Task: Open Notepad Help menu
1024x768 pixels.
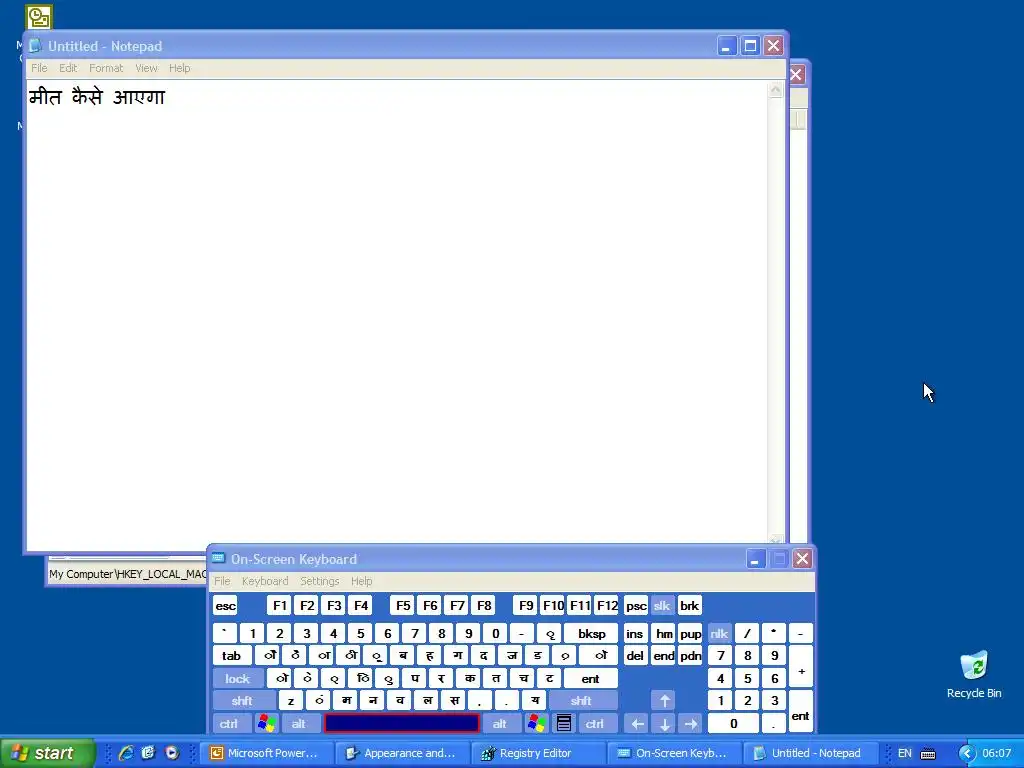Action: click(x=180, y=68)
